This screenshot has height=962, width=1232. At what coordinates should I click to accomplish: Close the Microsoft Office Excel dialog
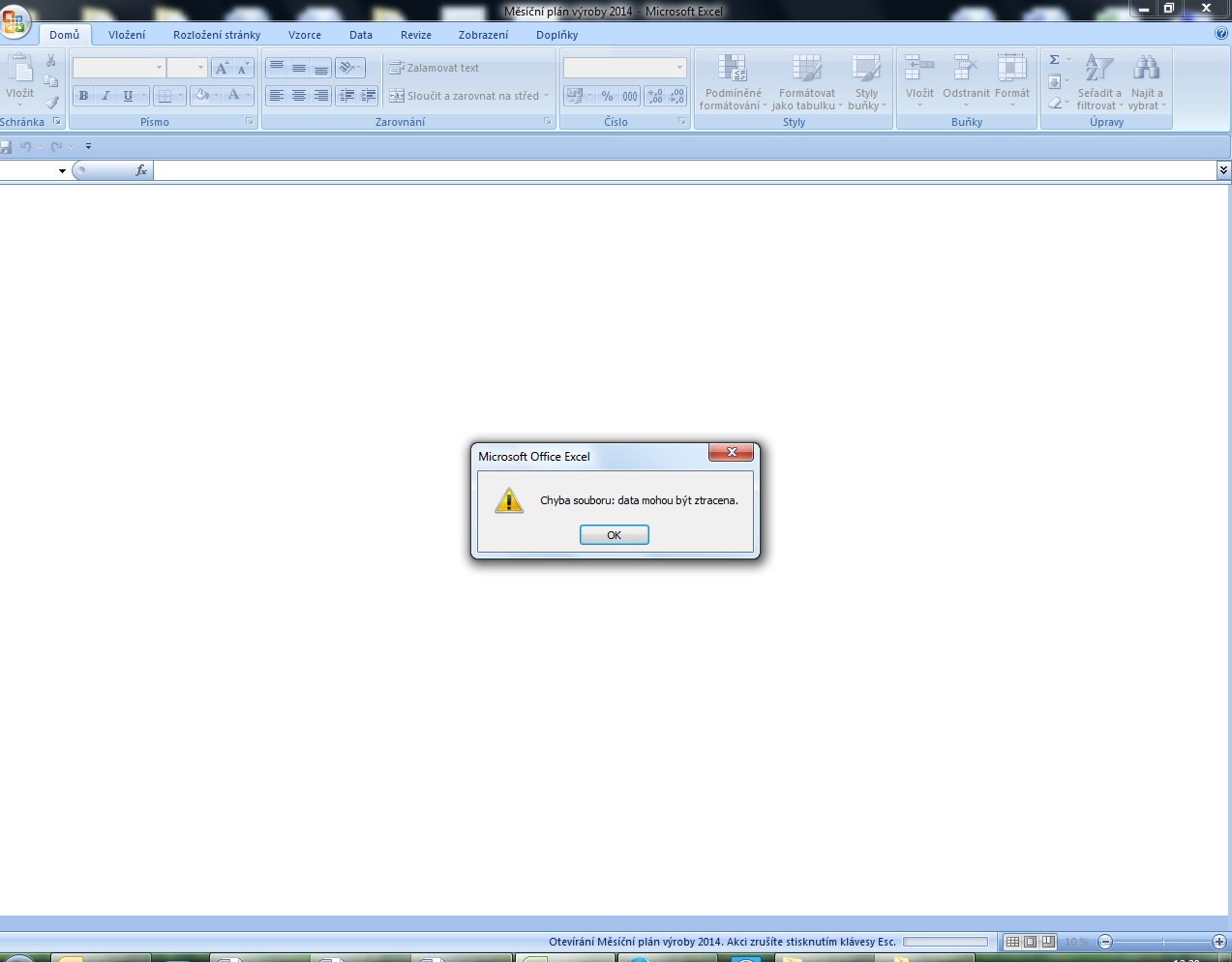point(732,452)
